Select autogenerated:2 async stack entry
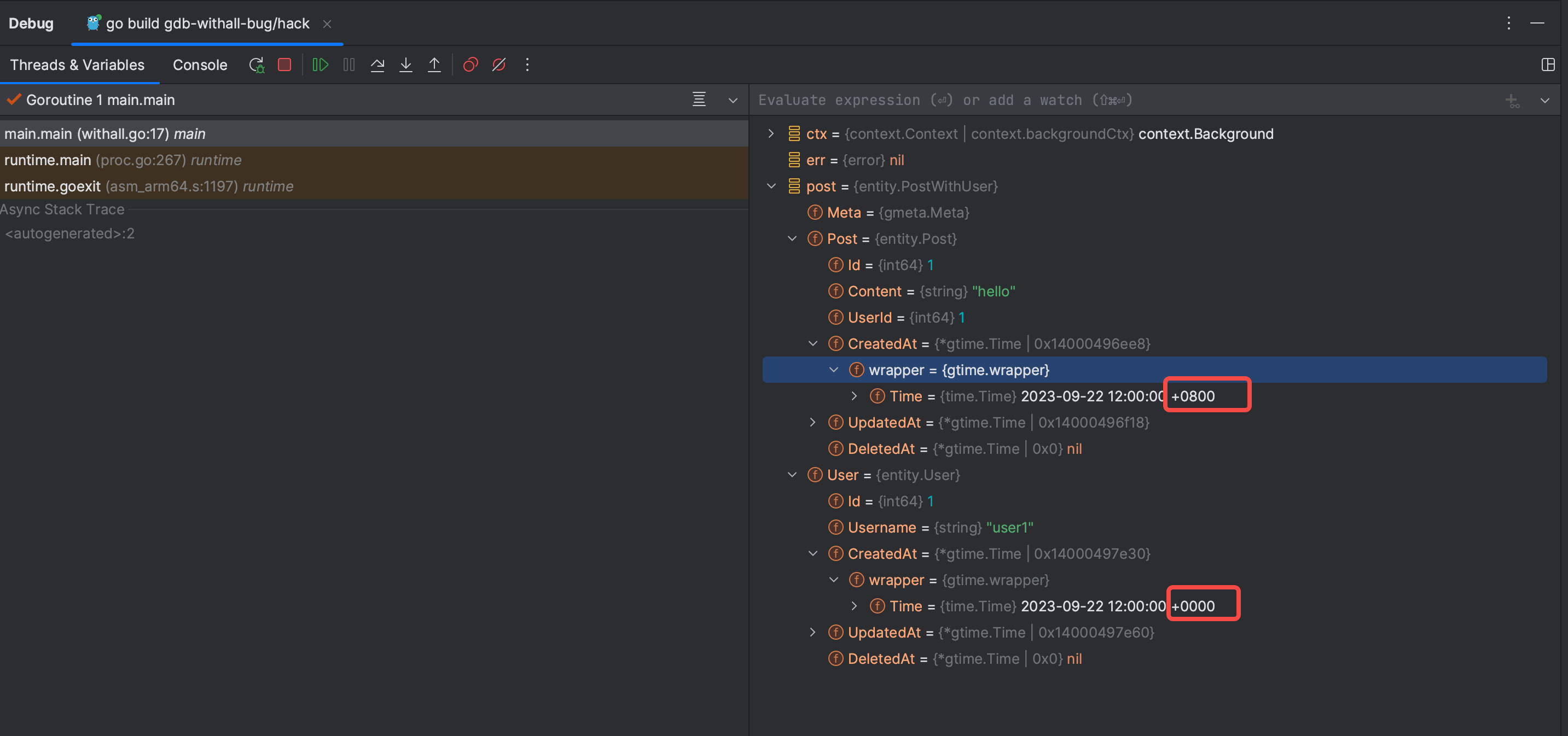The height and width of the screenshot is (736, 1568). tap(69, 233)
